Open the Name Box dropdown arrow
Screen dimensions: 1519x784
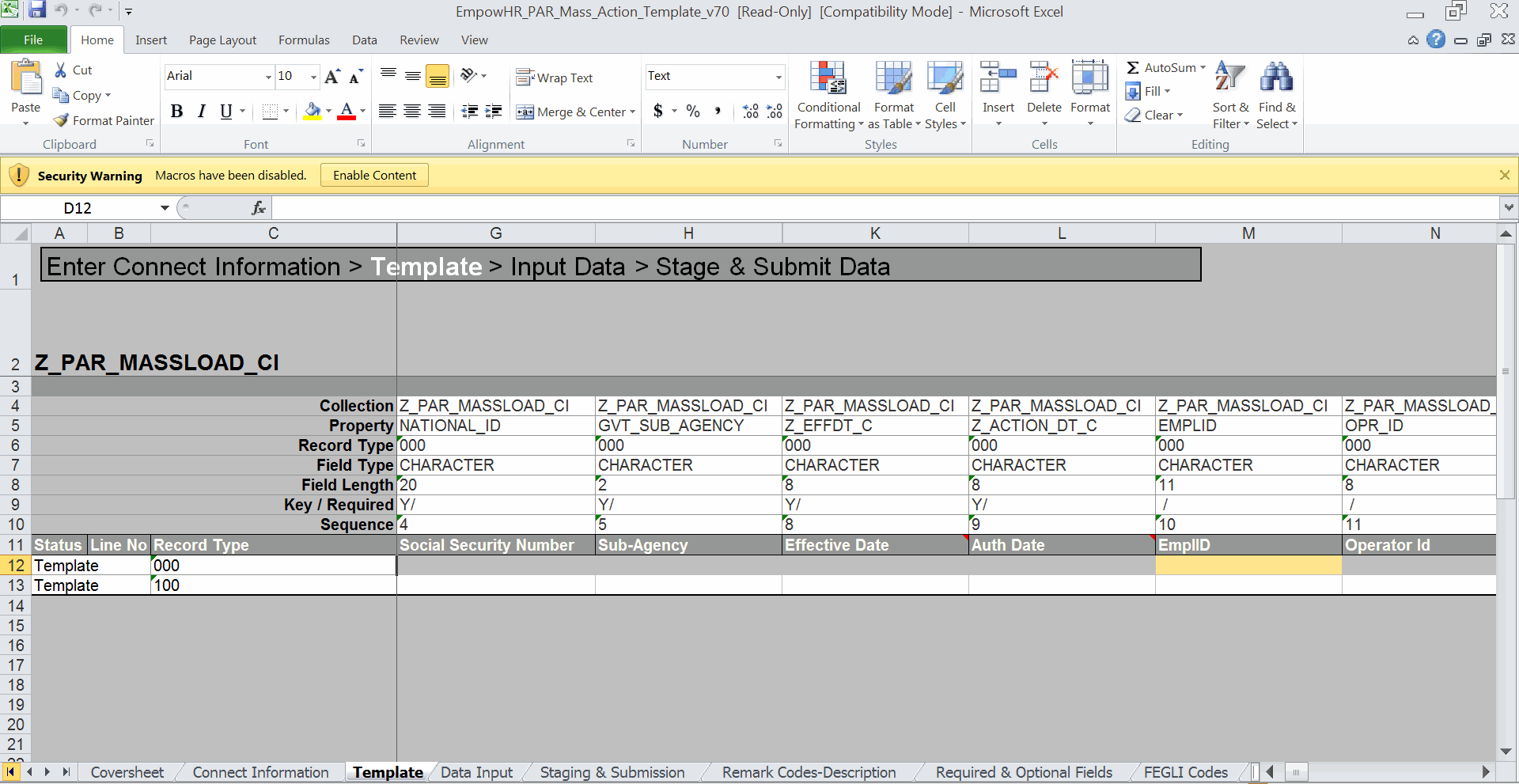pos(165,208)
